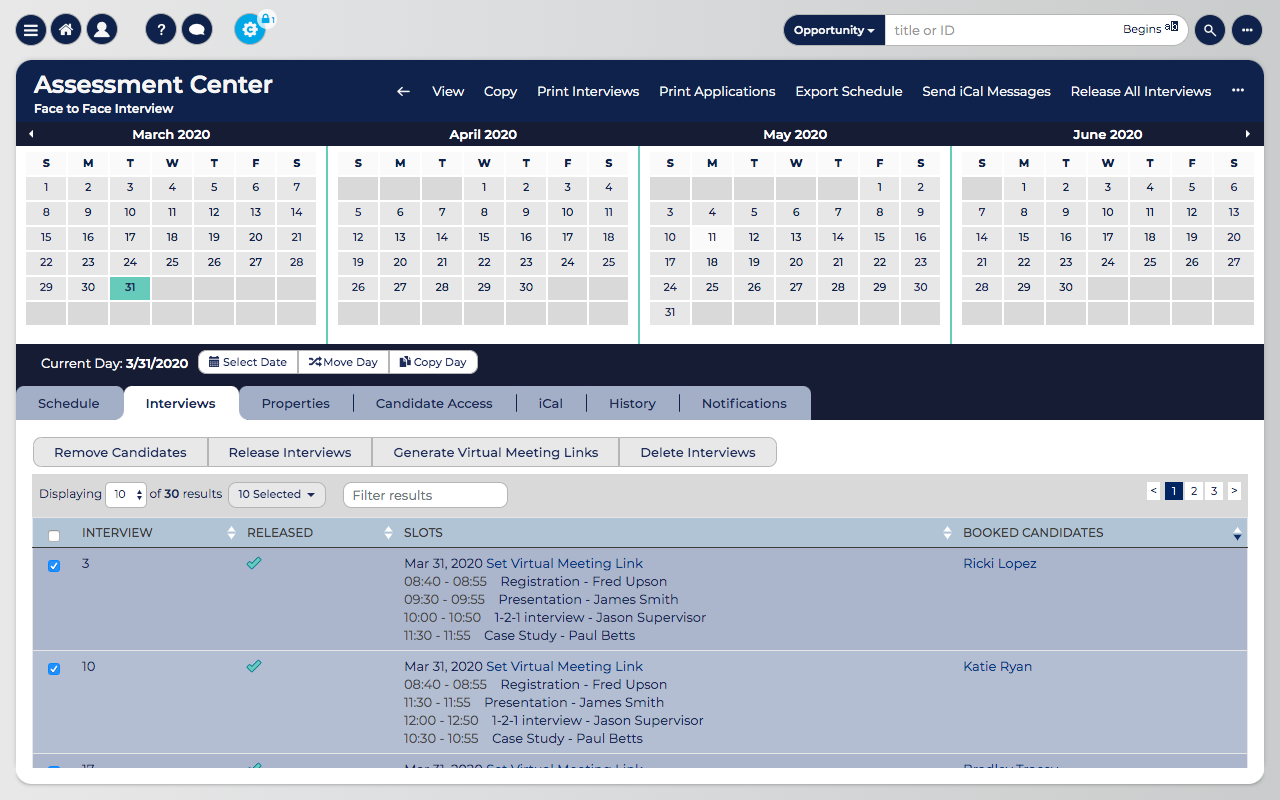The height and width of the screenshot is (800, 1280).
Task: Go to the home page icon
Action: 66,30
